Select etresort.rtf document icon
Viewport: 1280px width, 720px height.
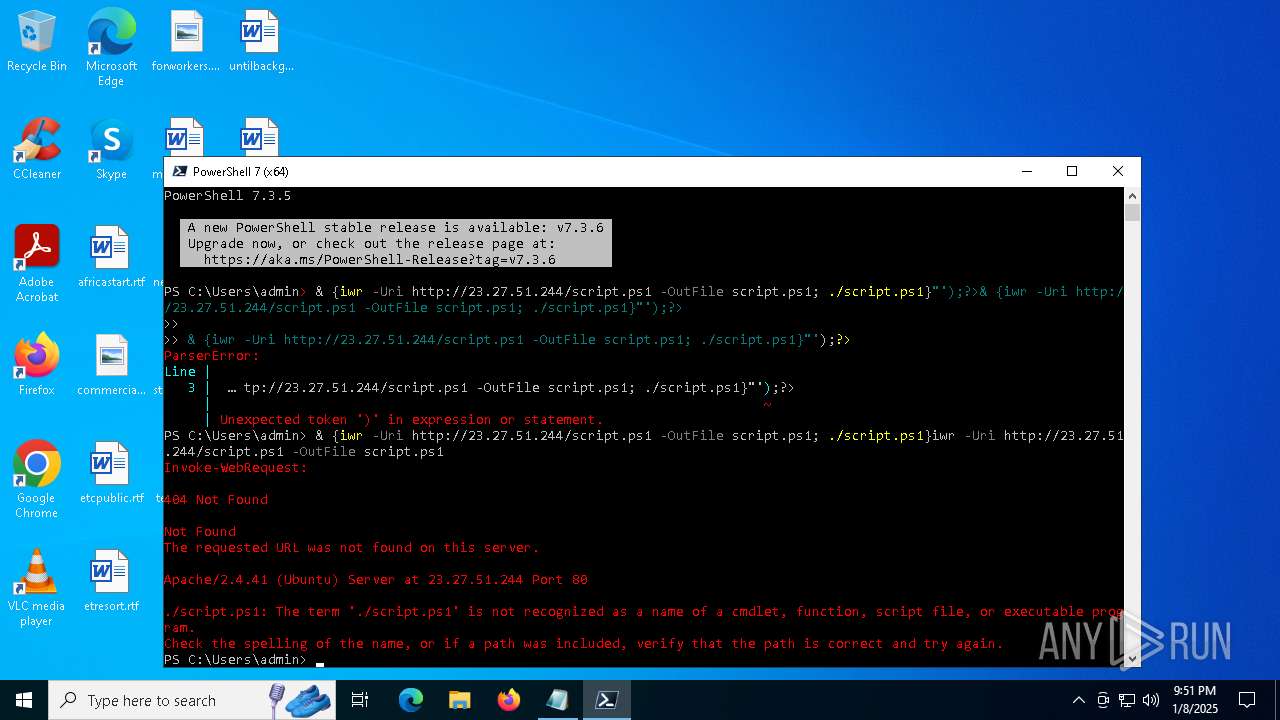pos(111,582)
